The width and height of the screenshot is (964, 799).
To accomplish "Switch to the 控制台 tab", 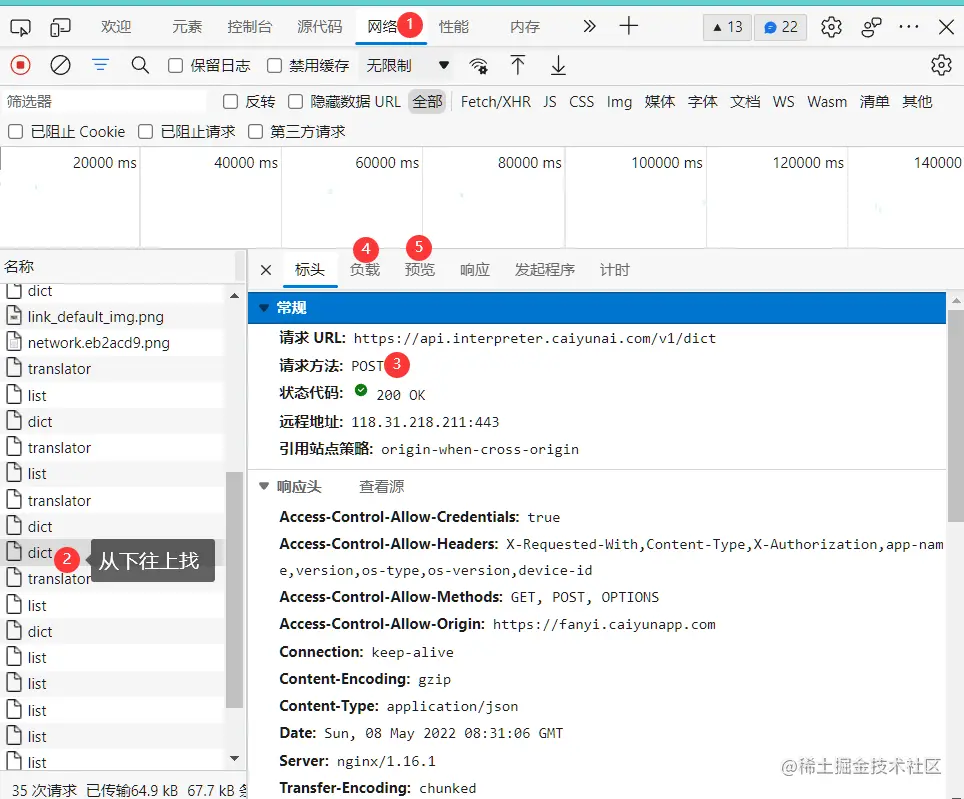I will click(250, 26).
